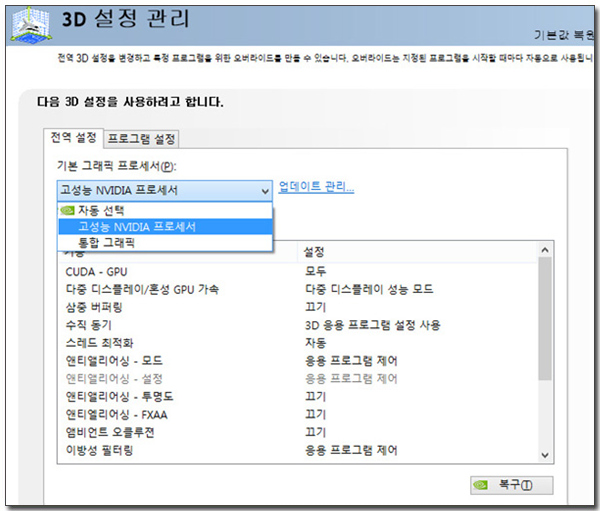
Task: Click the 복구 button
Action: point(512,485)
